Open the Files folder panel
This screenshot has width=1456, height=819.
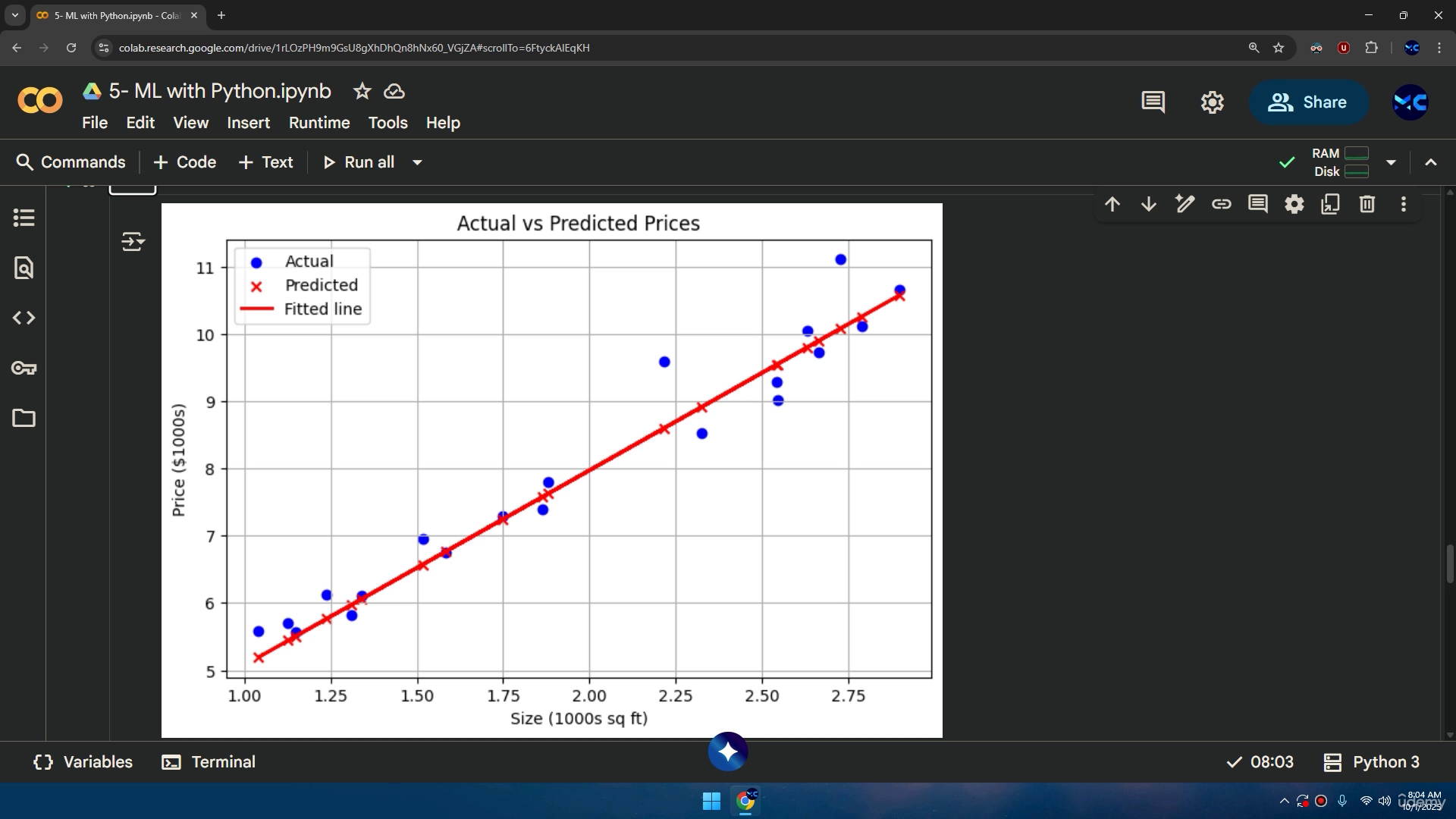(x=24, y=418)
